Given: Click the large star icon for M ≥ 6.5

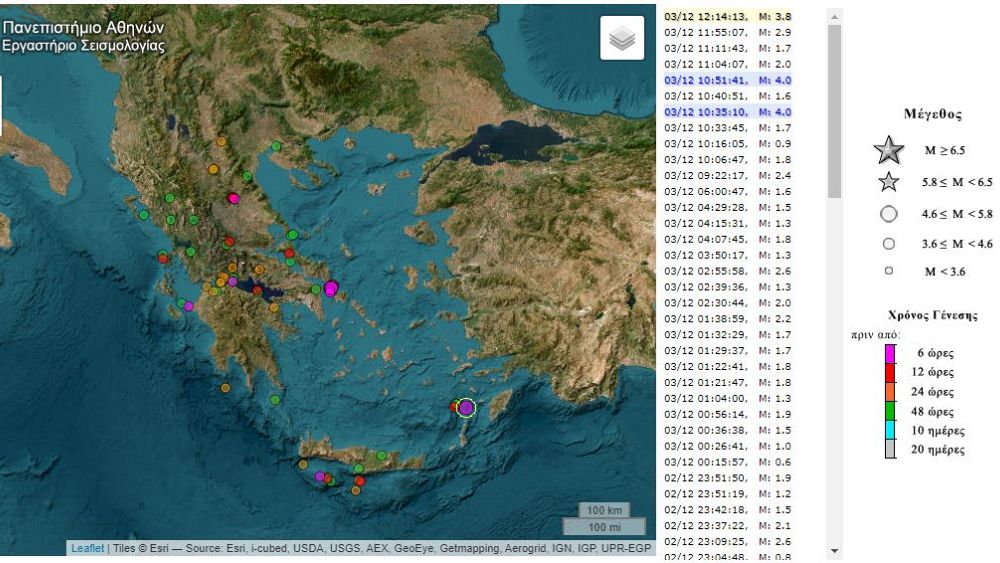Looking at the screenshot, I should [888, 151].
